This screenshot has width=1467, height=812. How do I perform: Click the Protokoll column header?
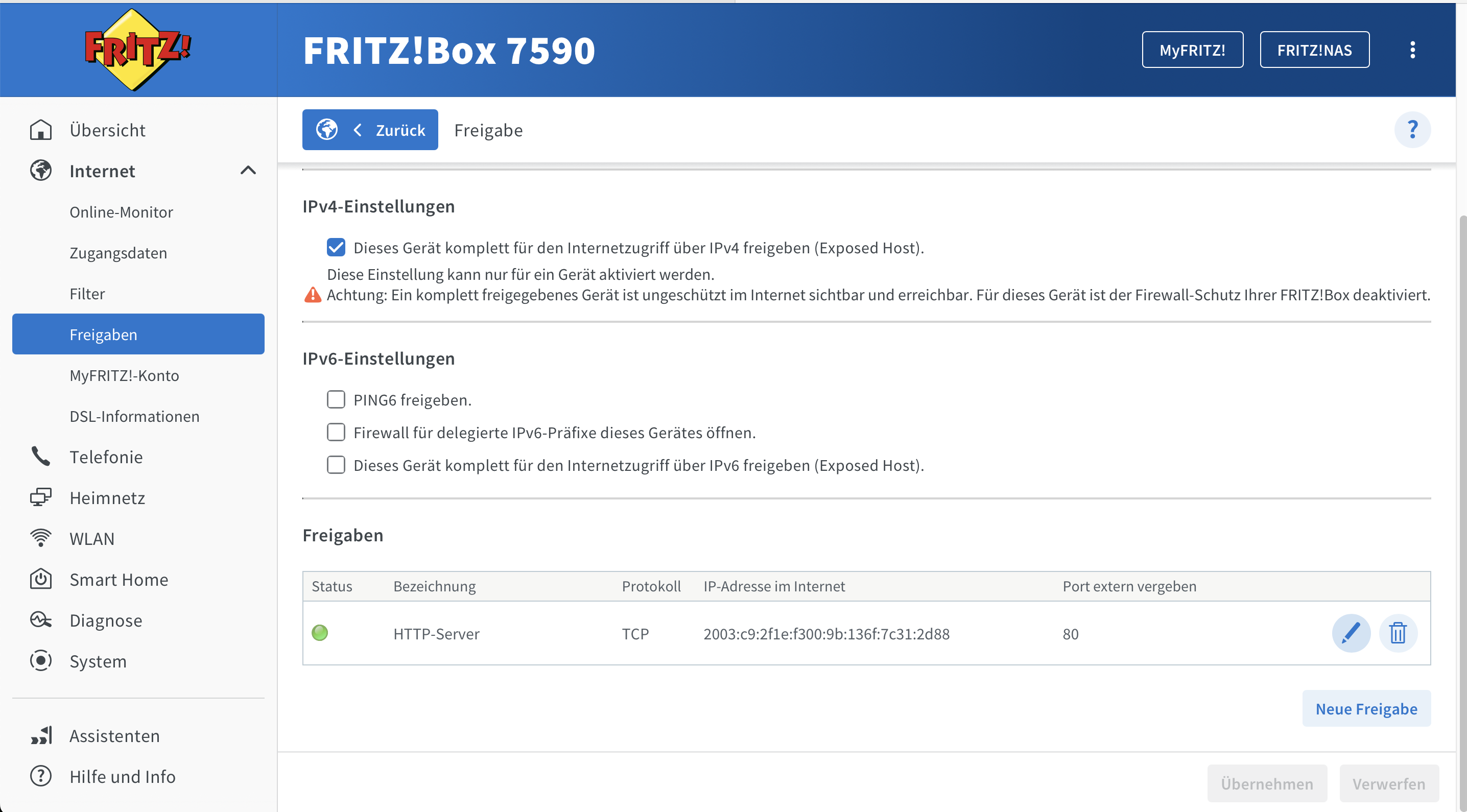point(651,586)
